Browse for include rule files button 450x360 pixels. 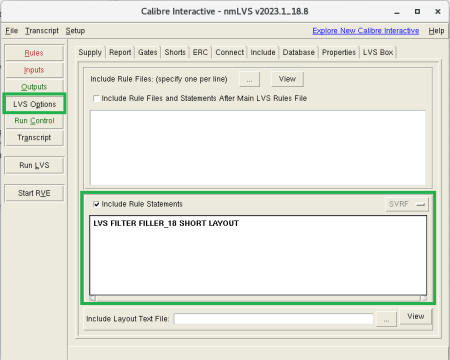(x=249, y=79)
